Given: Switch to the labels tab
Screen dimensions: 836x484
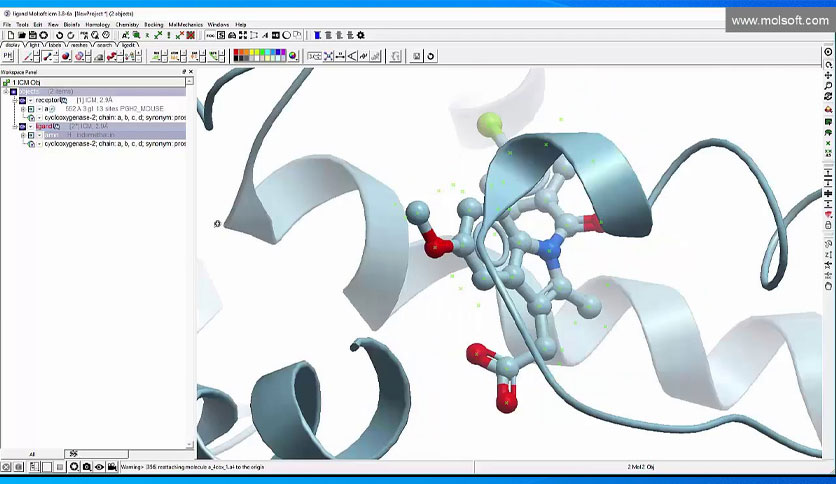Looking at the screenshot, I should point(55,45).
